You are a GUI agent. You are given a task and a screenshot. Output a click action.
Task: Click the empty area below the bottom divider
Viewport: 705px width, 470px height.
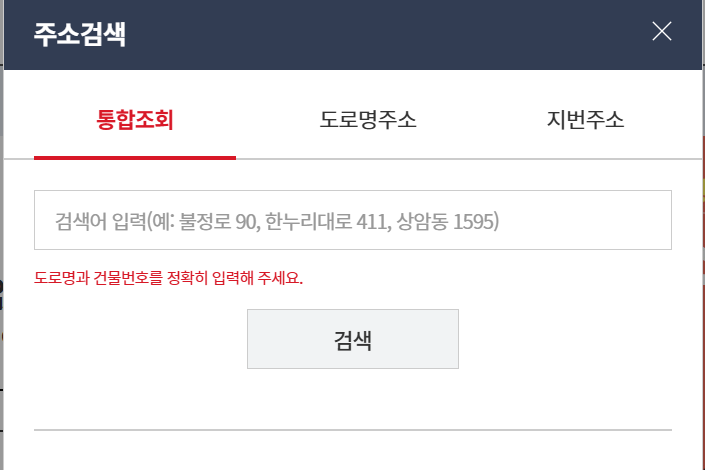click(x=353, y=451)
